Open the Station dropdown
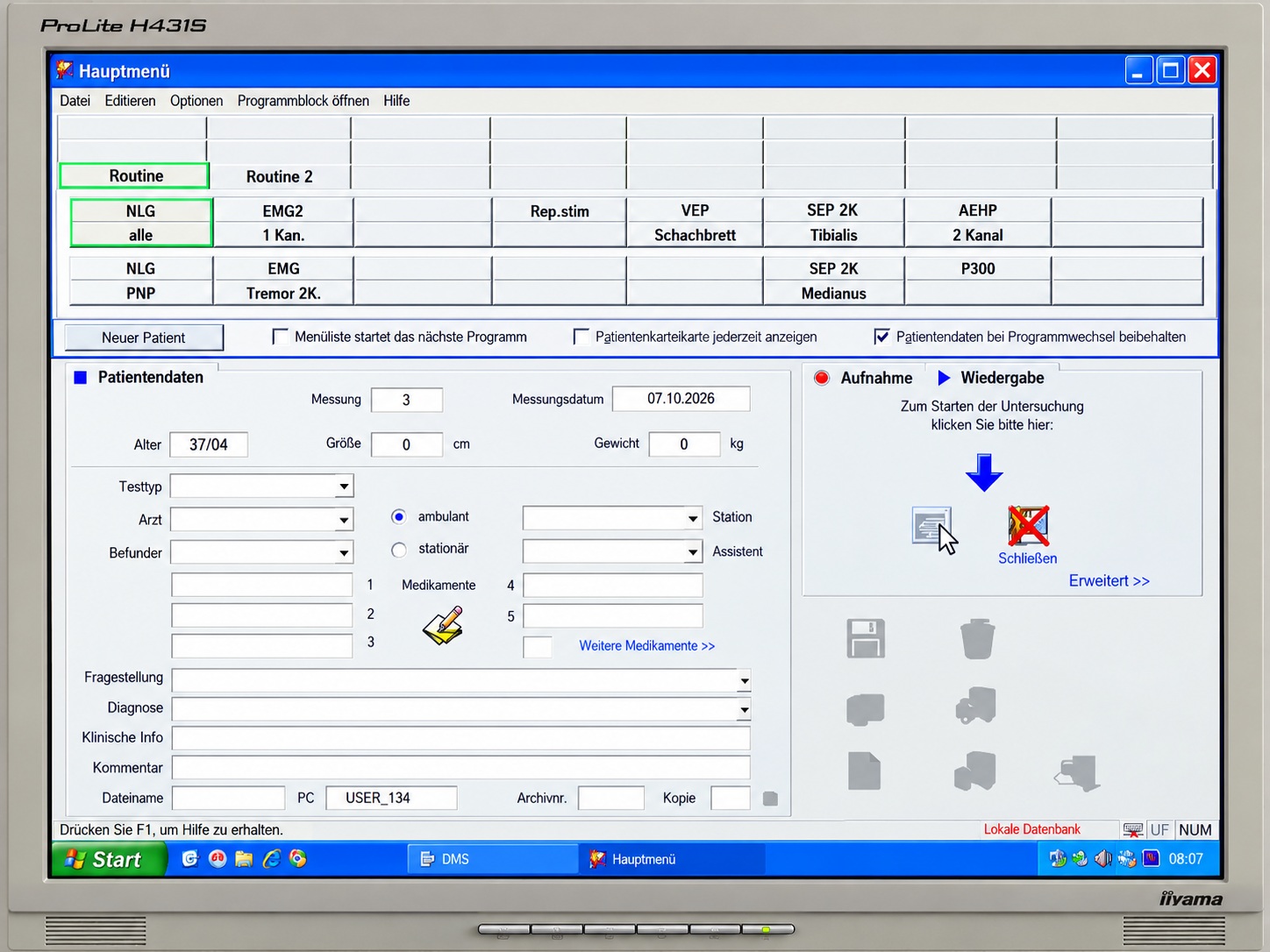The height and width of the screenshot is (952, 1270). click(693, 518)
